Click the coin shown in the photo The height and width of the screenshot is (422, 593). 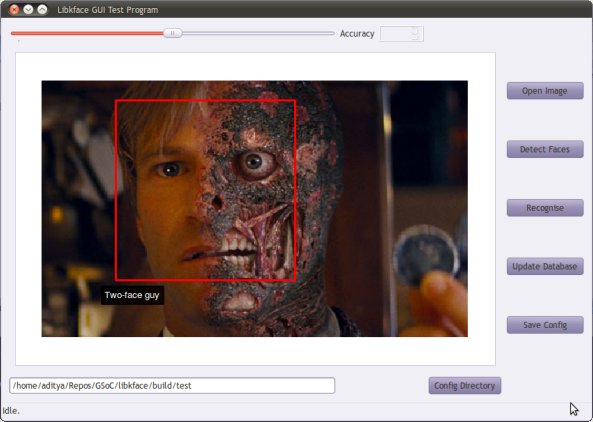coord(426,254)
